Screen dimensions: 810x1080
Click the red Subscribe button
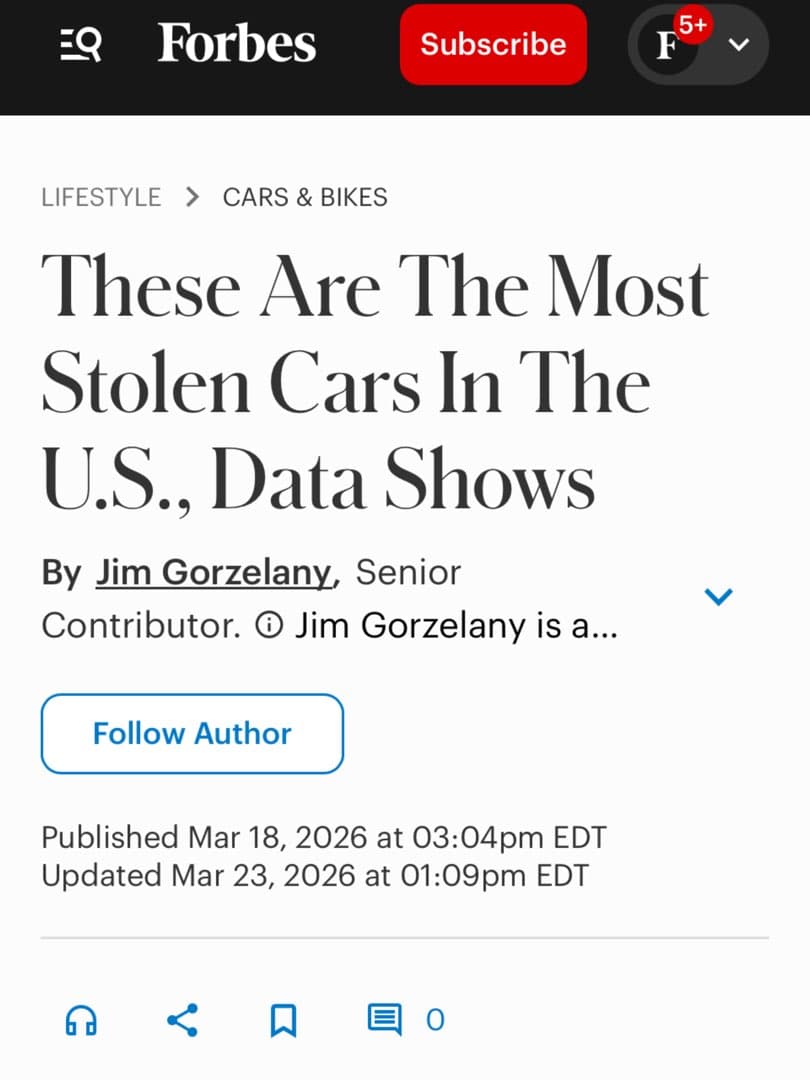[493, 45]
